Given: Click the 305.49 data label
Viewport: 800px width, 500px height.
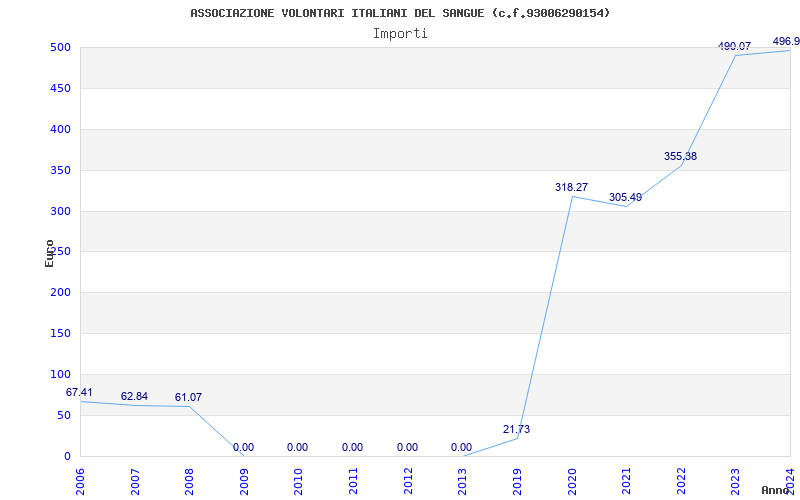Looking at the screenshot, I should pyautogui.click(x=626, y=197).
